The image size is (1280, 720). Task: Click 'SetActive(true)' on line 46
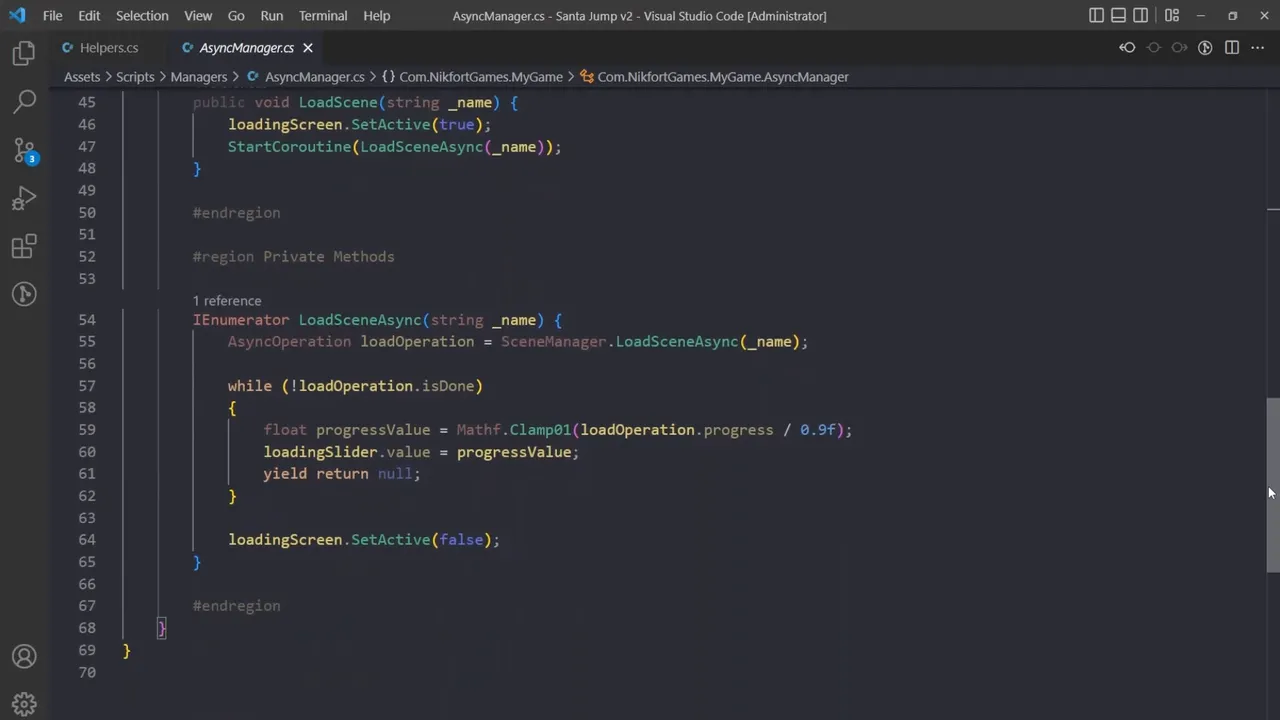click(x=417, y=124)
